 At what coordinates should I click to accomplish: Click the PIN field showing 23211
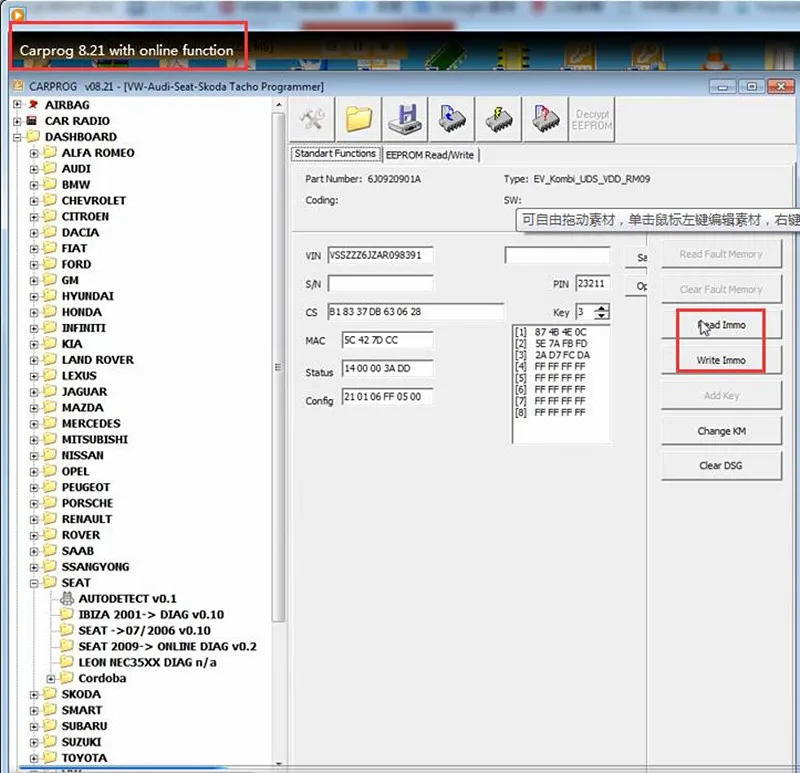(592, 283)
